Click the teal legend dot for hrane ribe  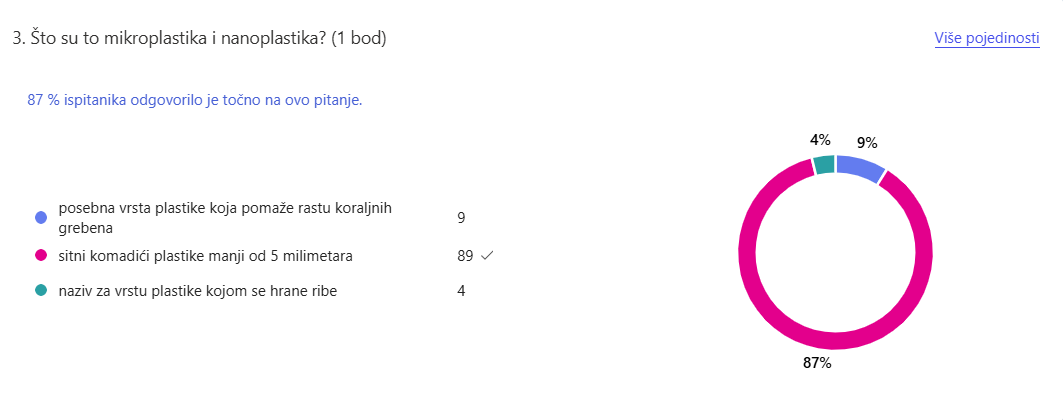pos(41,291)
